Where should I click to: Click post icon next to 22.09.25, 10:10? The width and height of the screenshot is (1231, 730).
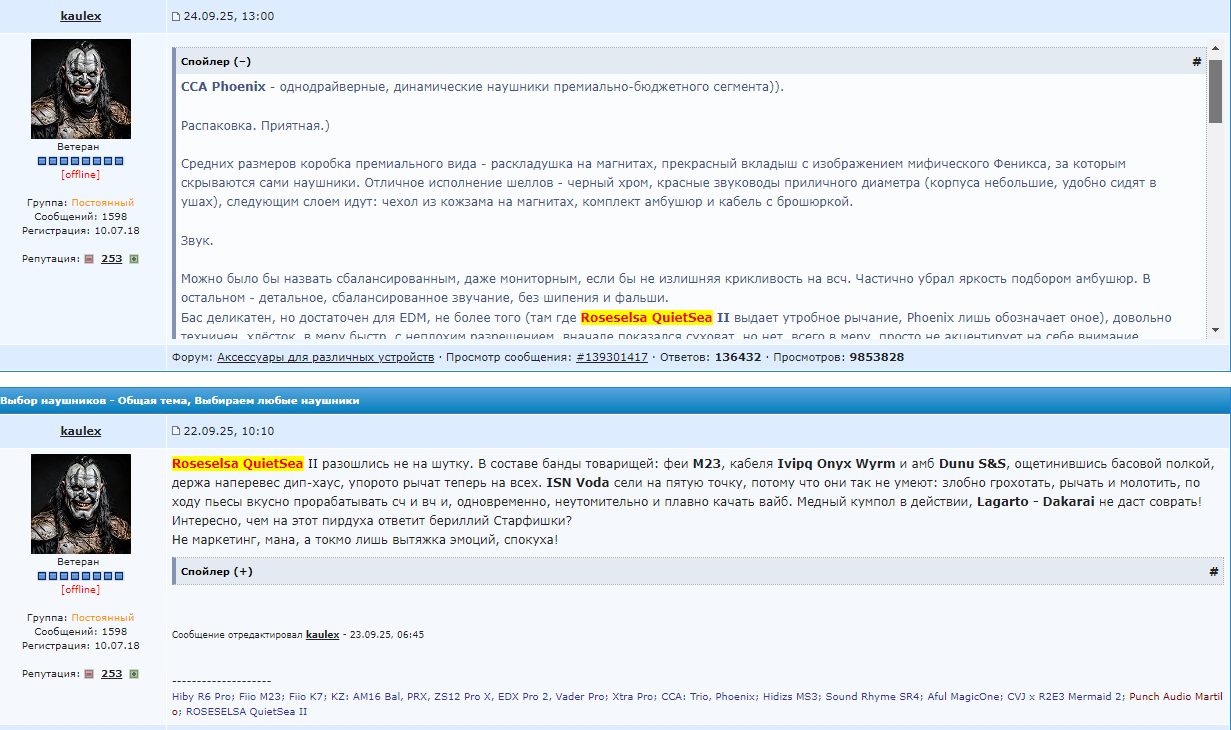click(176, 432)
